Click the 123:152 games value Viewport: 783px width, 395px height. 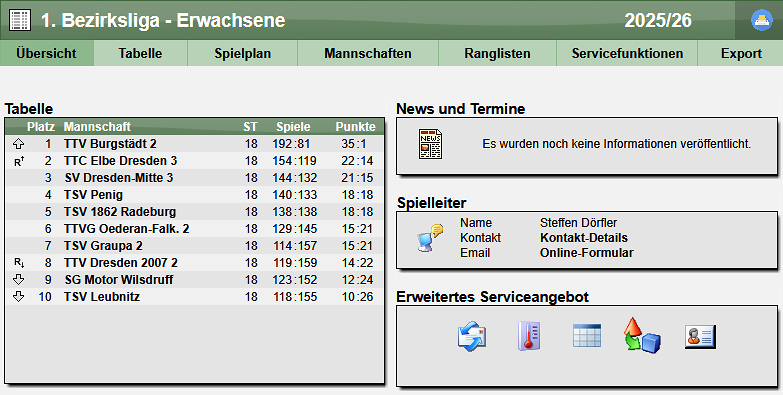coord(295,280)
